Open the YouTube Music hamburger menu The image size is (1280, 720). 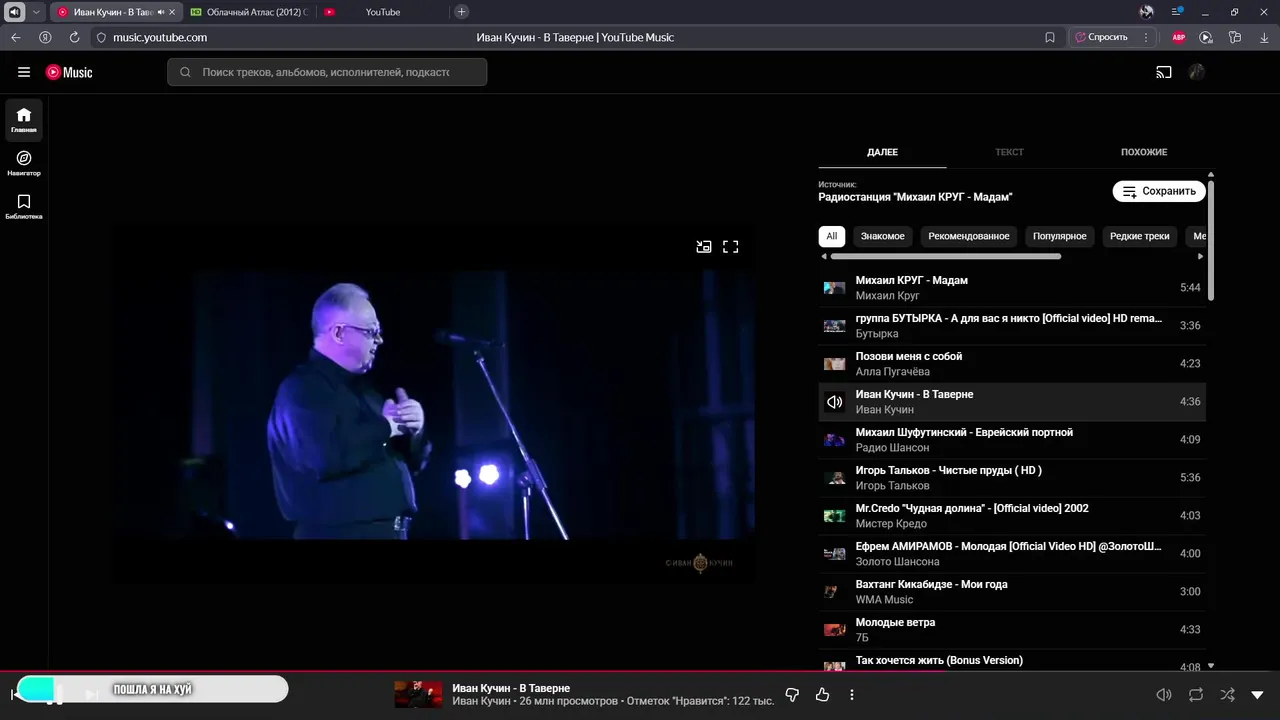(x=24, y=72)
